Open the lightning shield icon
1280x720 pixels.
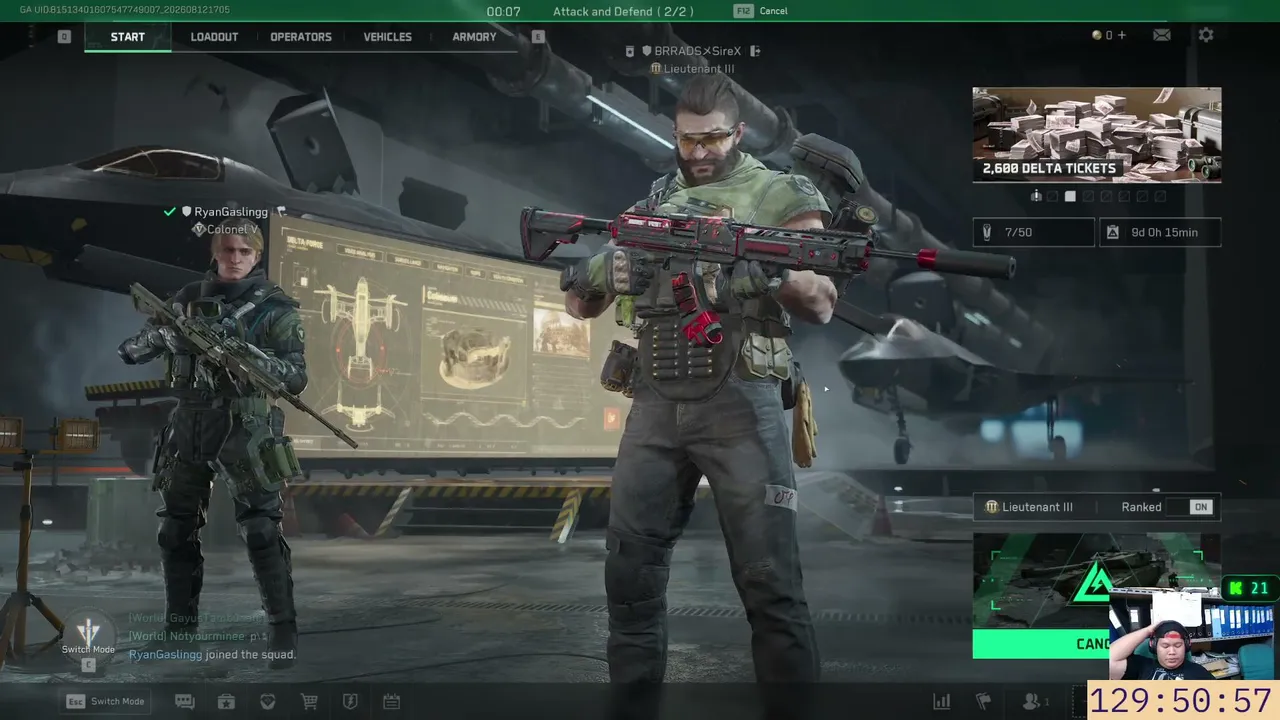pyautogui.click(x=350, y=701)
